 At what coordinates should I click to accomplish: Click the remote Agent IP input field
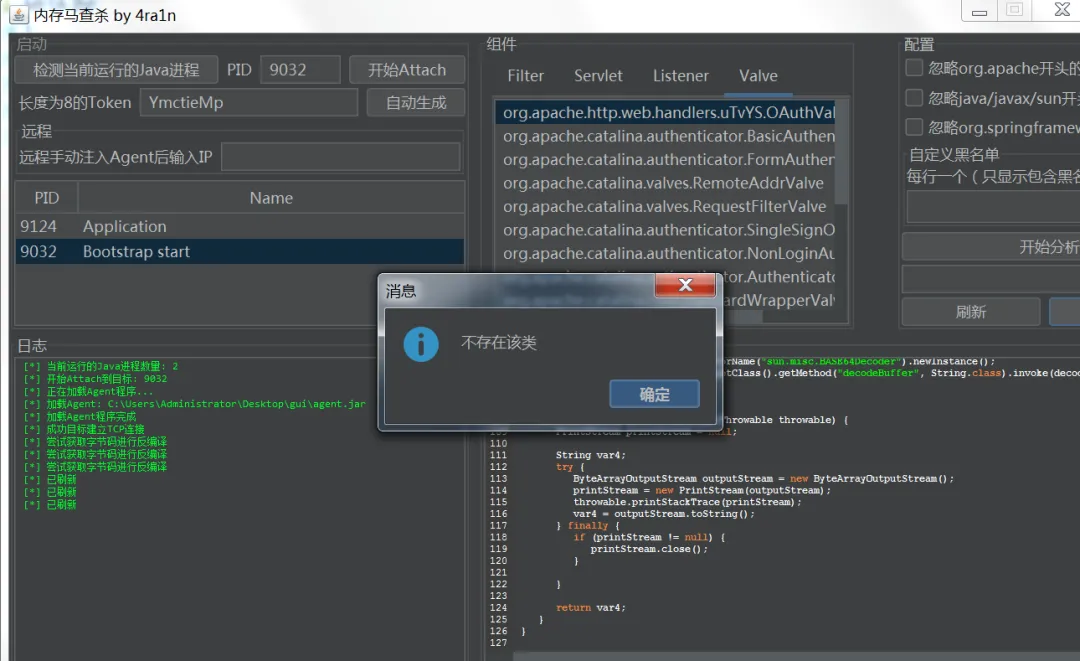pos(341,157)
